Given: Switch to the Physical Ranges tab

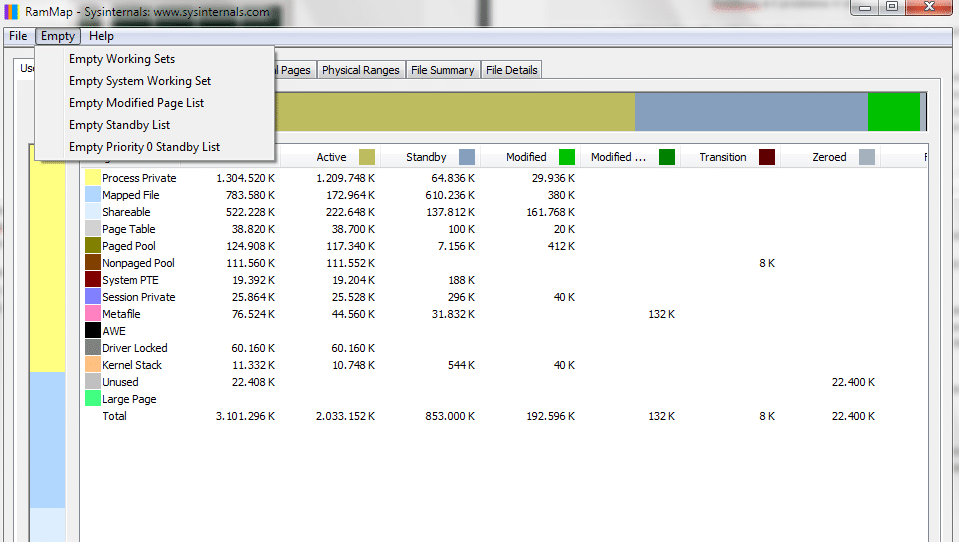Looking at the screenshot, I should [x=360, y=70].
